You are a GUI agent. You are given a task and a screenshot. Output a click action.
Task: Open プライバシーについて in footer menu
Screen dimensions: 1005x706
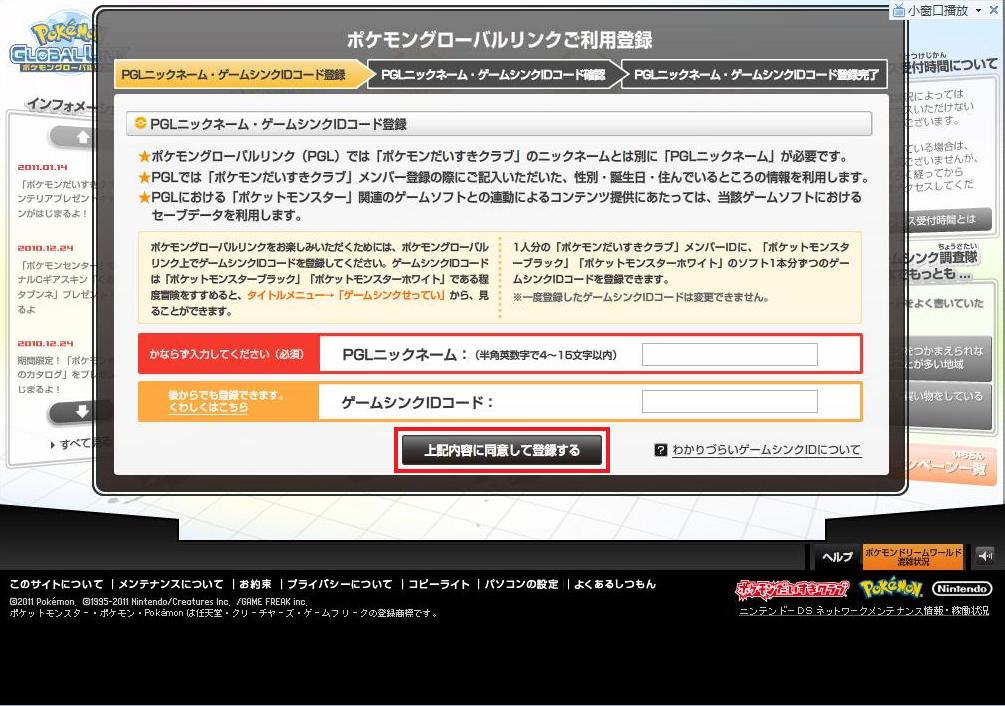point(340,584)
